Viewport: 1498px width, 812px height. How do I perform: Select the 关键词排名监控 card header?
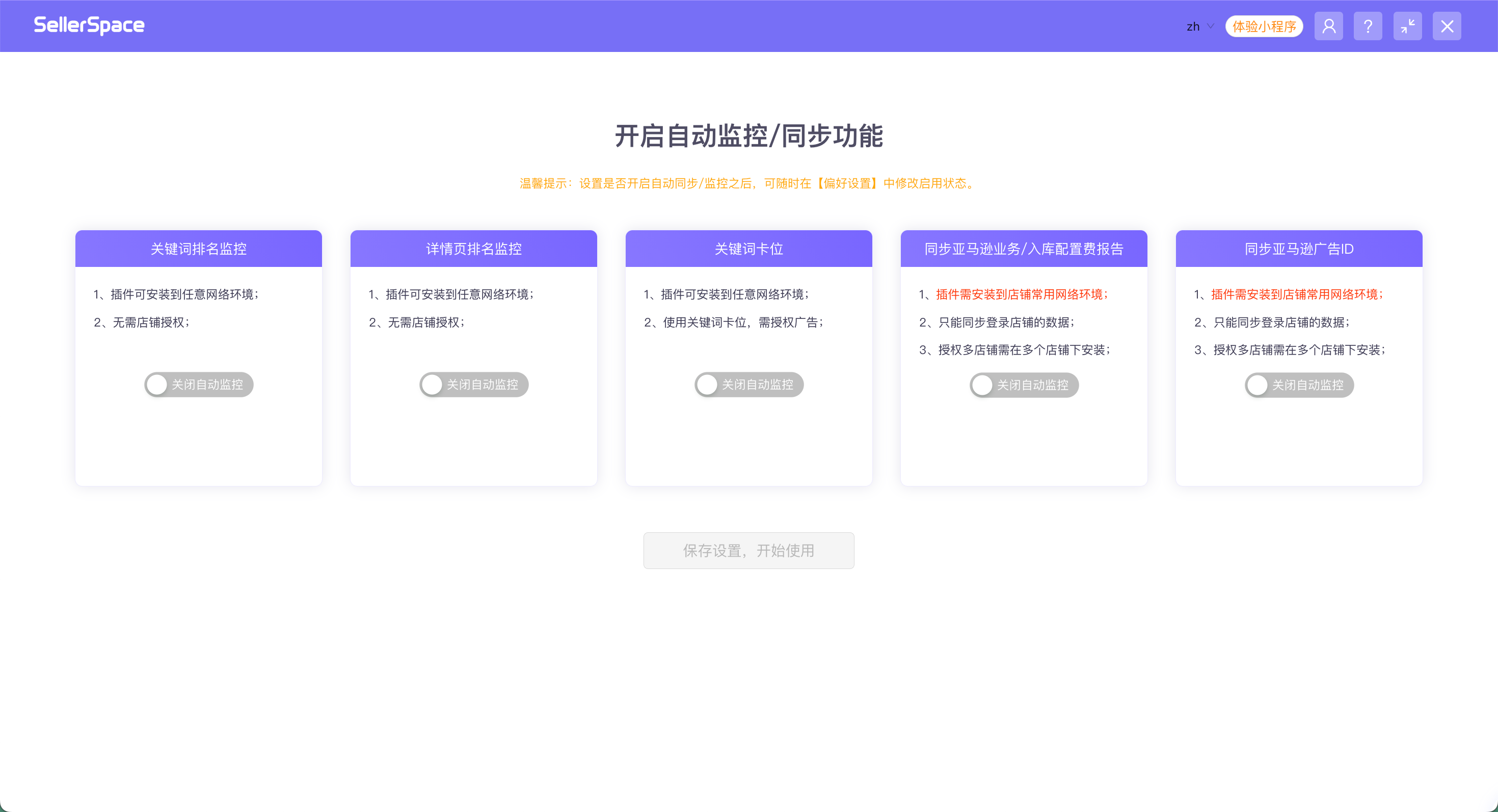tap(198, 249)
